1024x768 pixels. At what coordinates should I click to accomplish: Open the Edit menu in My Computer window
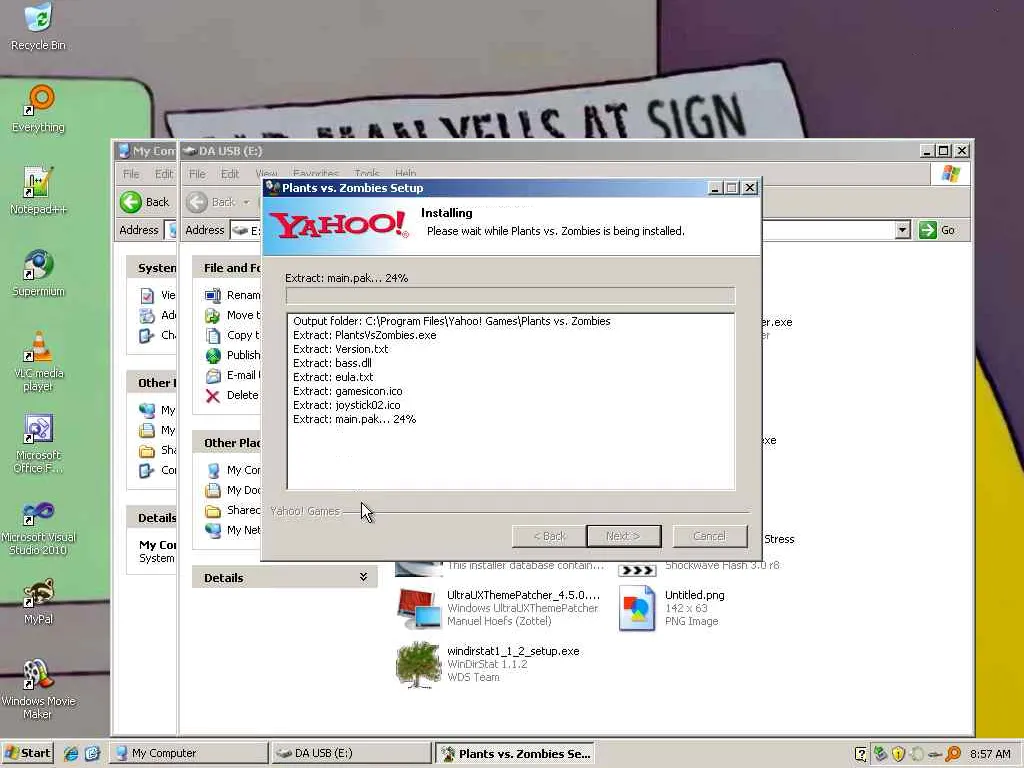[x=164, y=174]
